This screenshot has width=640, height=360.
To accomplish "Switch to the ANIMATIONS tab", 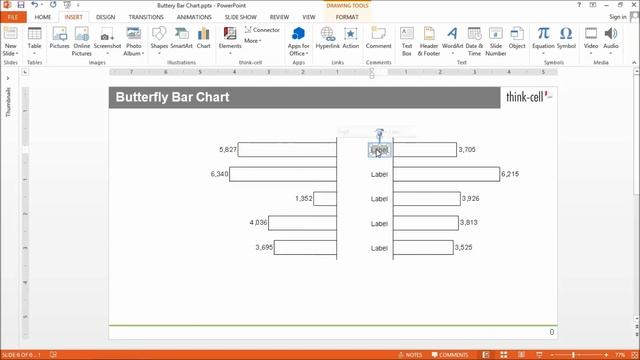I will point(194,17).
